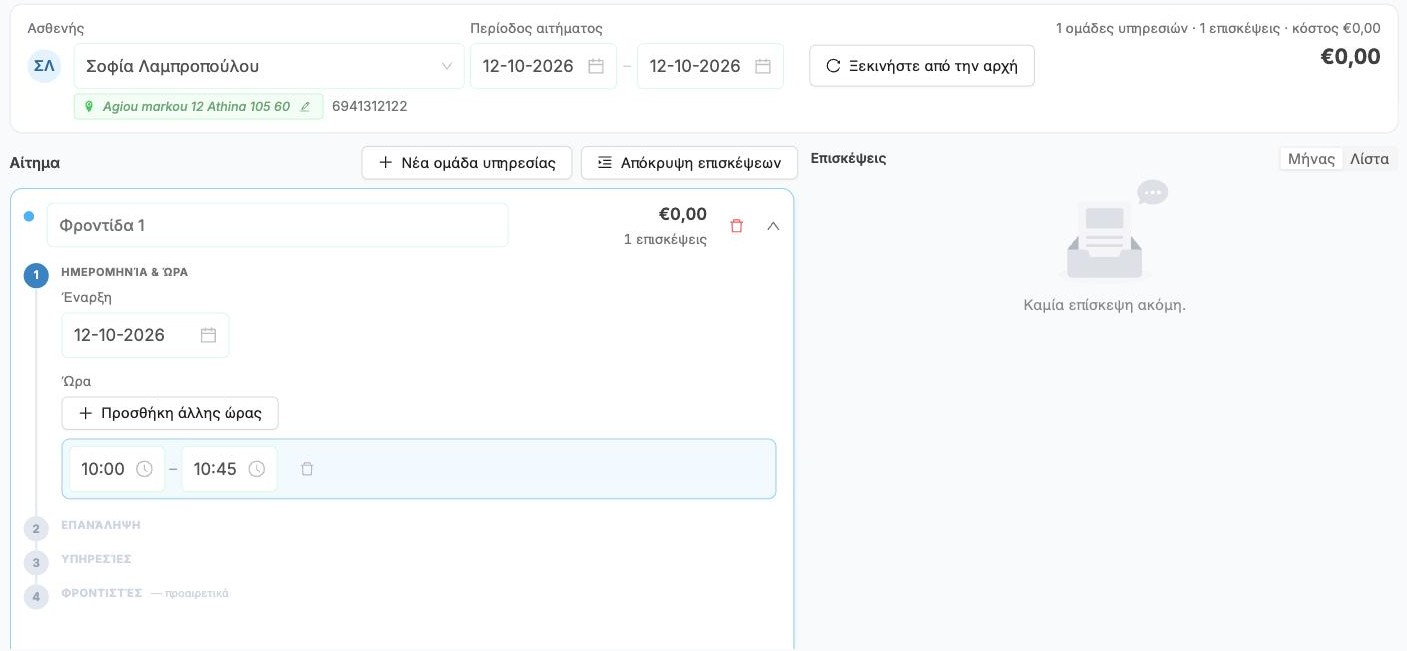
Task: Select step 1 Ημερομηνία & Ώρα
Action: click(x=124, y=272)
